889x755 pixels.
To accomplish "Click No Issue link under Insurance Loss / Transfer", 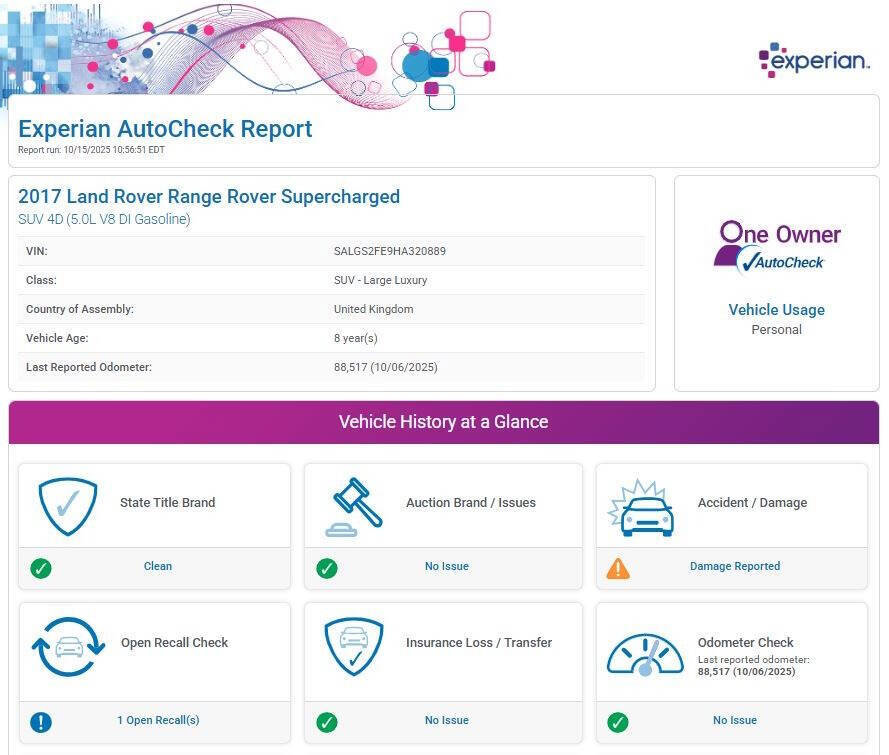I will [x=446, y=720].
